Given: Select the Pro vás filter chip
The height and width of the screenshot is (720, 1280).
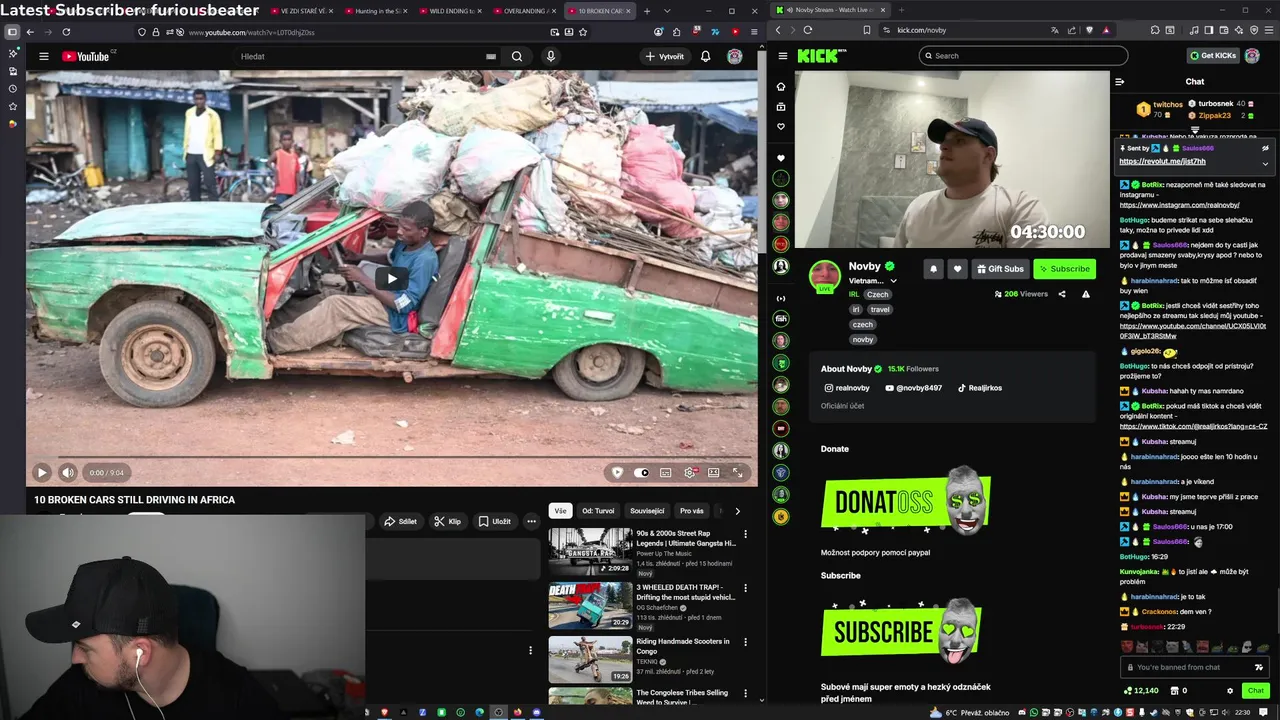Looking at the screenshot, I should point(692,510).
